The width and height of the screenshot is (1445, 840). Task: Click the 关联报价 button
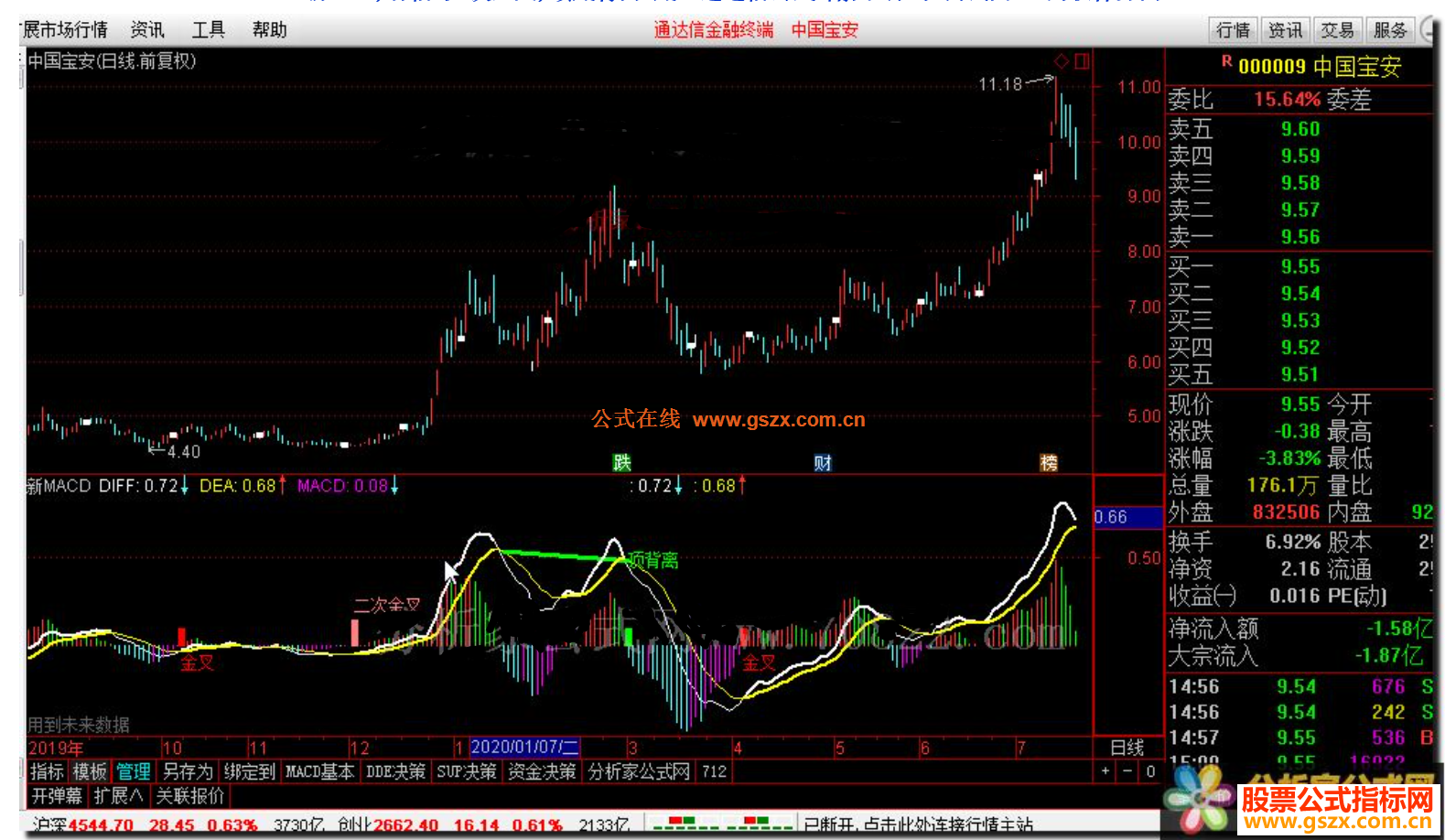(x=189, y=796)
